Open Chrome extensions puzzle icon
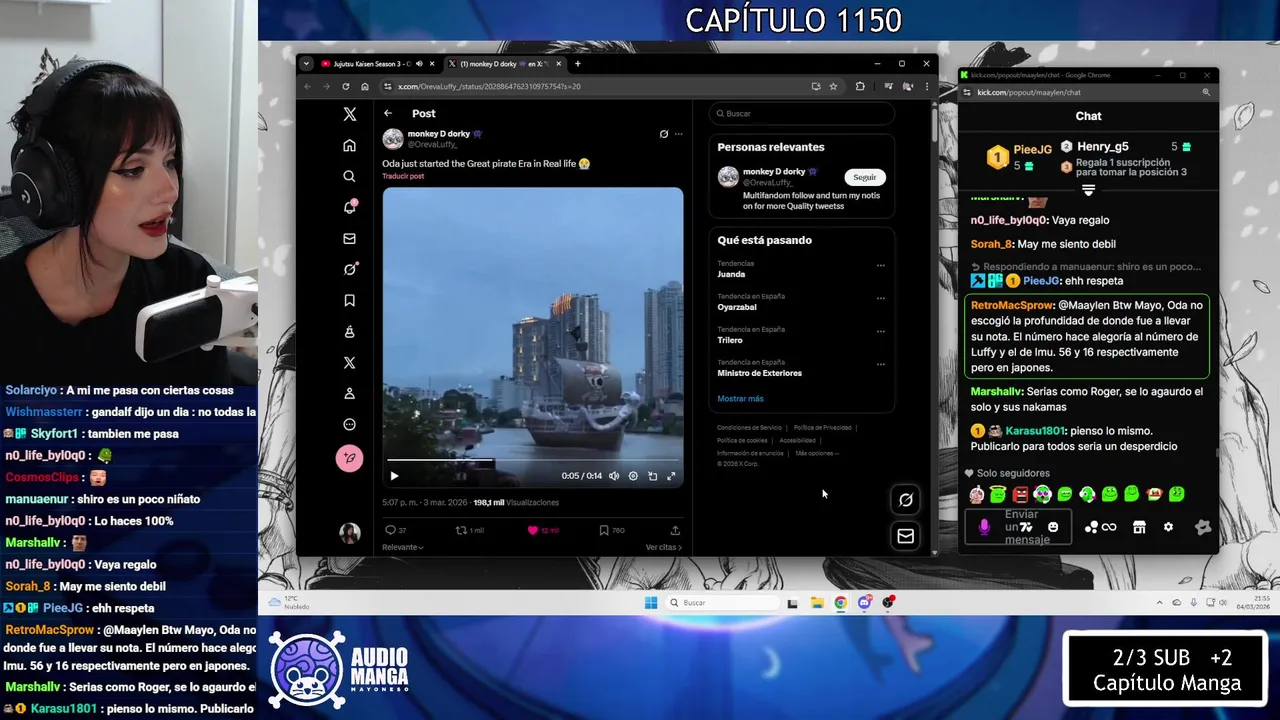The height and width of the screenshot is (720, 1280). pos(860,86)
